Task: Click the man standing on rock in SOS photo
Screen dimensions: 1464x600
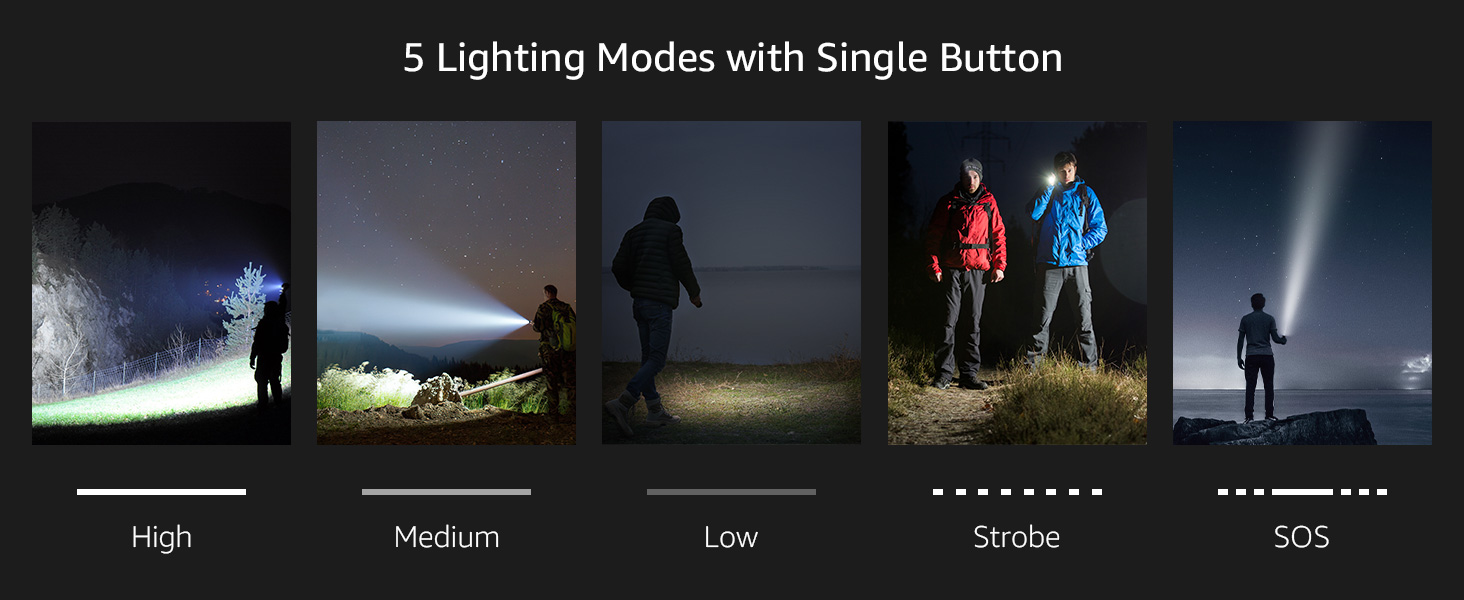Action: [1259, 357]
